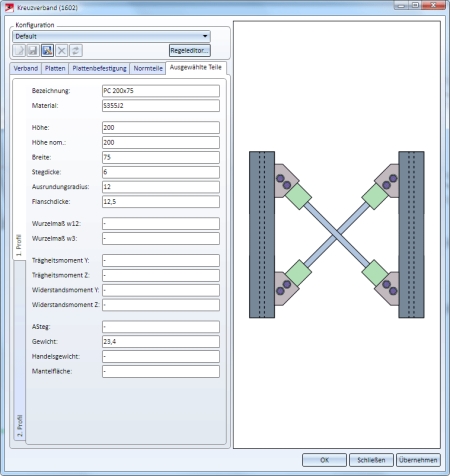Image resolution: width=450 pixels, height=476 pixels.
Task: Click the Stegdicke field showing 6
Action: click(161, 172)
